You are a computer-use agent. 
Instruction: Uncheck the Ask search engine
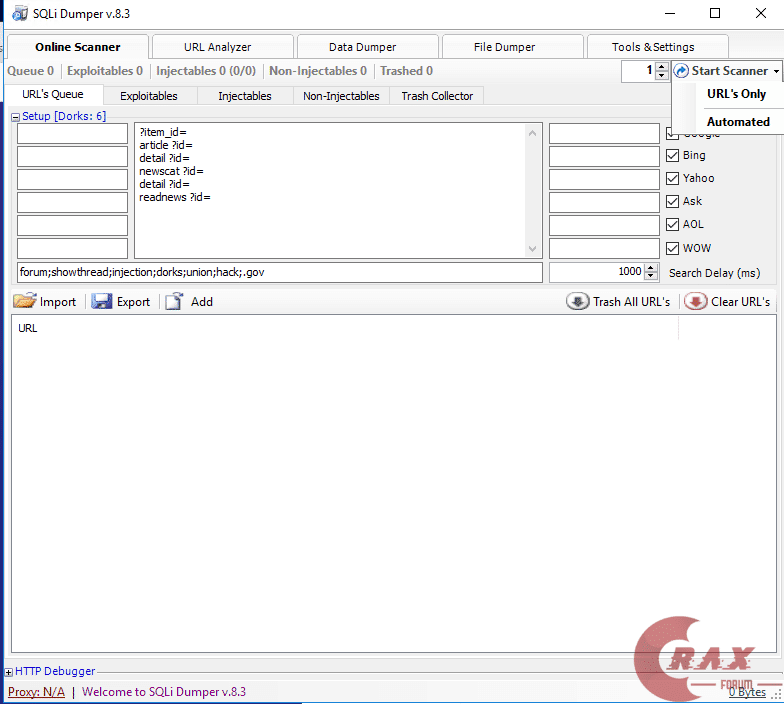pyautogui.click(x=672, y=202)
